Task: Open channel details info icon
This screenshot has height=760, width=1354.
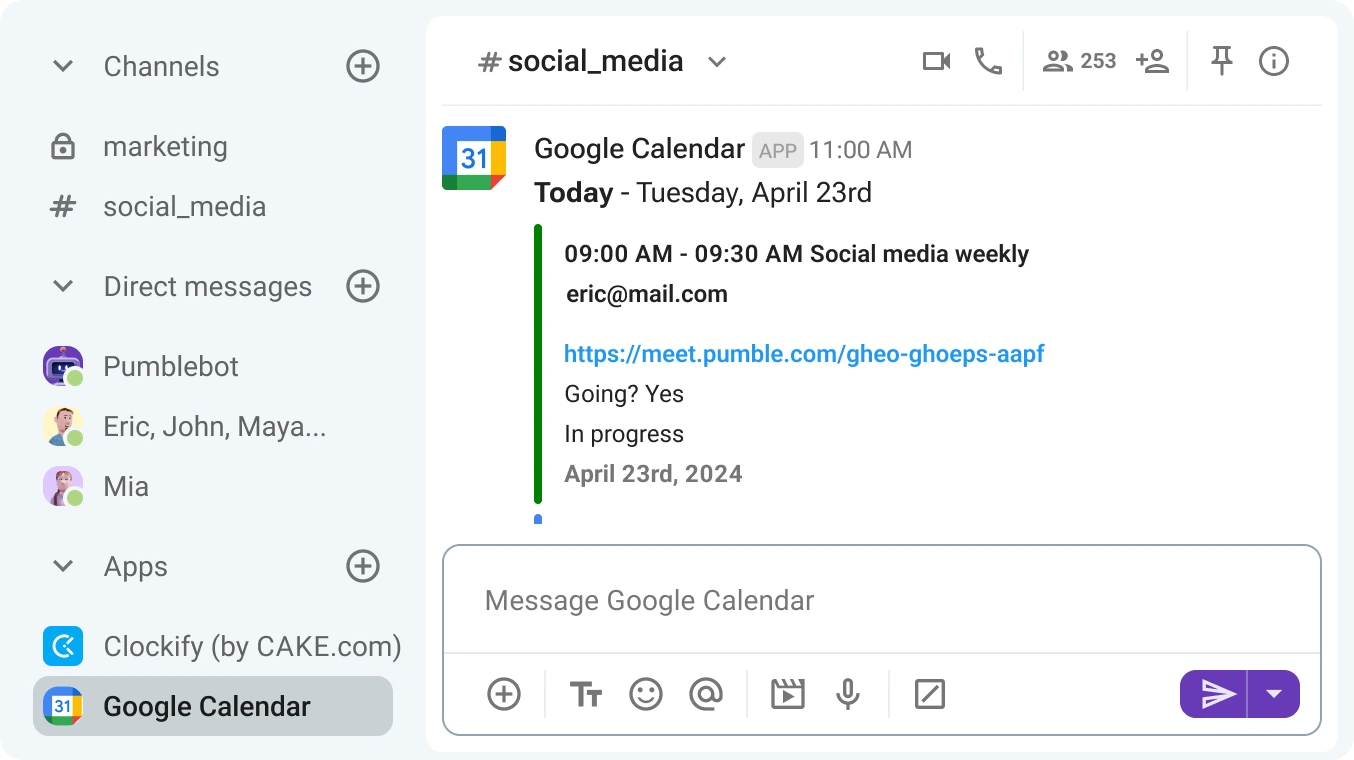Action: (x=1273, y=62)
